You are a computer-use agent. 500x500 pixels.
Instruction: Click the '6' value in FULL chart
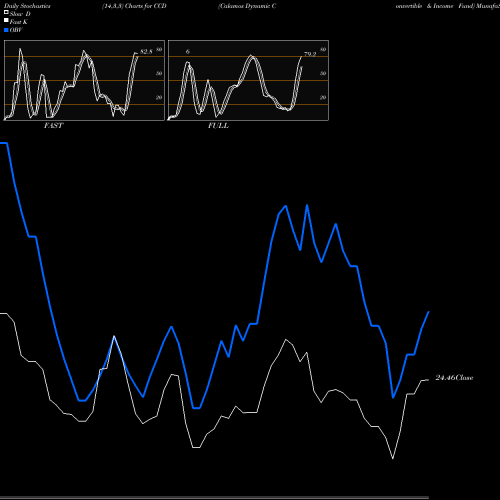coord(188,51)
